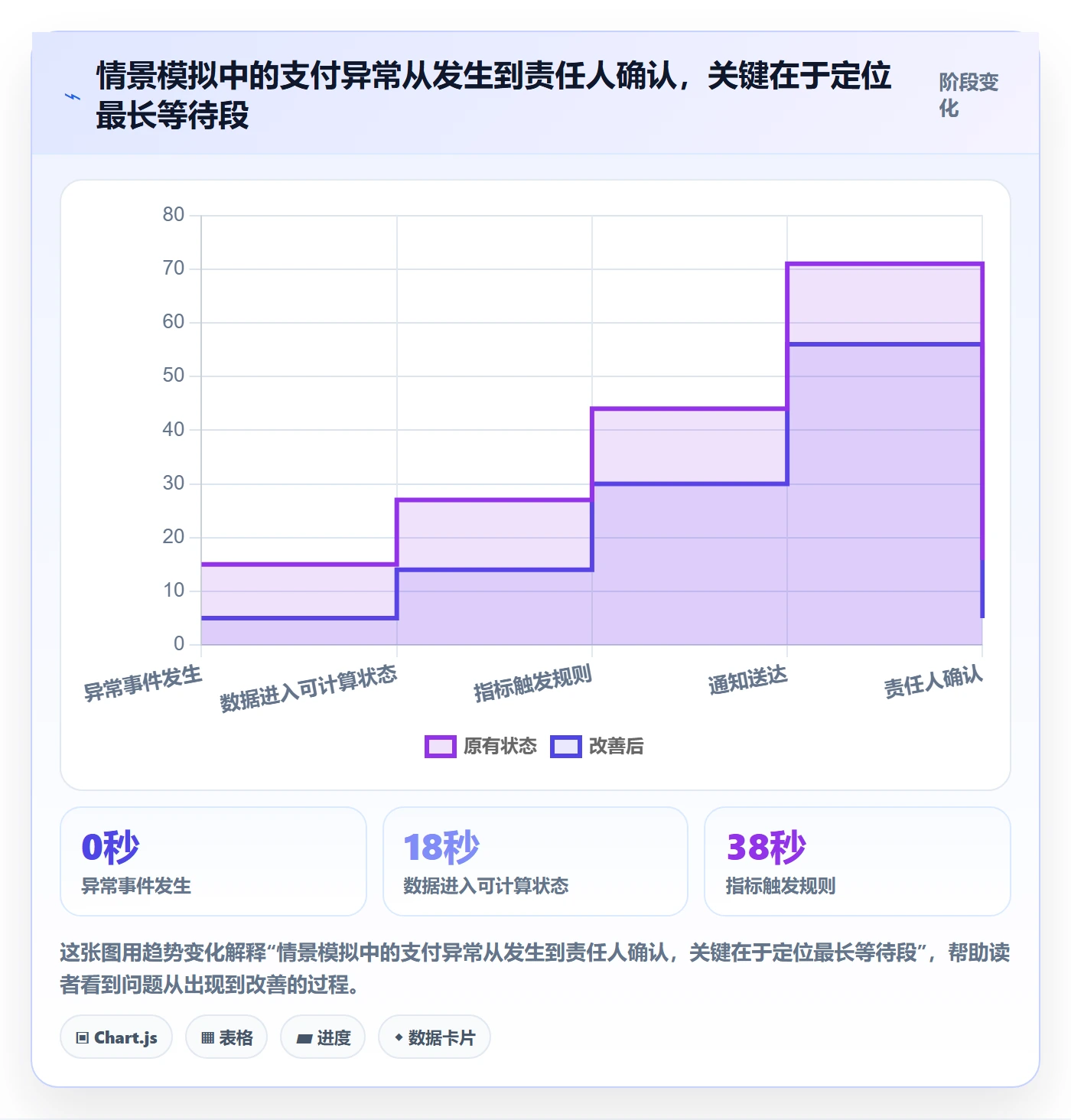The width and height of the screenshot is (1071, 1120).
Task: Click the 改善后 legend label
Action: pos(617,747)
